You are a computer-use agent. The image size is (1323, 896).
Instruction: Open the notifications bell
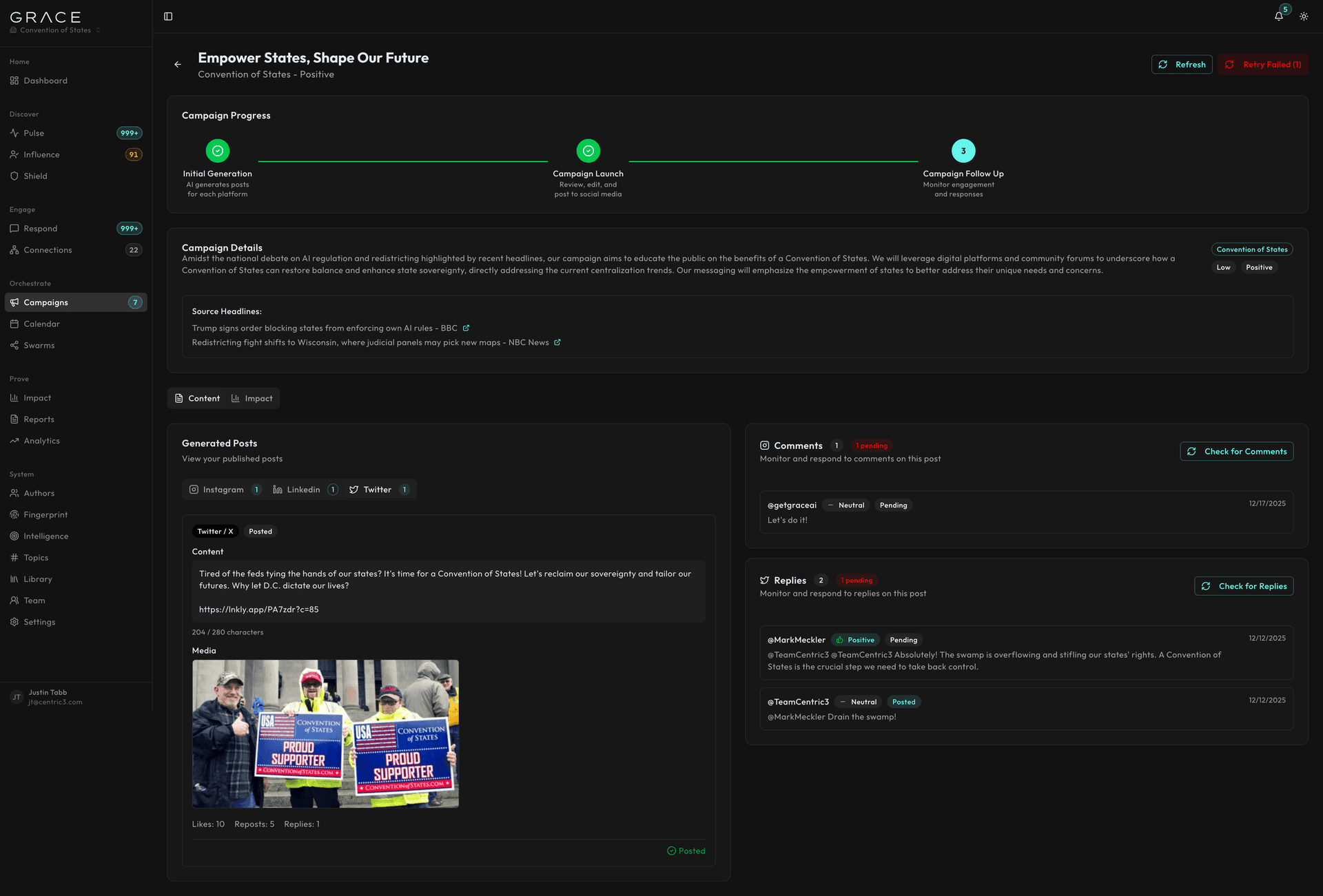(x=1278, y=17)
